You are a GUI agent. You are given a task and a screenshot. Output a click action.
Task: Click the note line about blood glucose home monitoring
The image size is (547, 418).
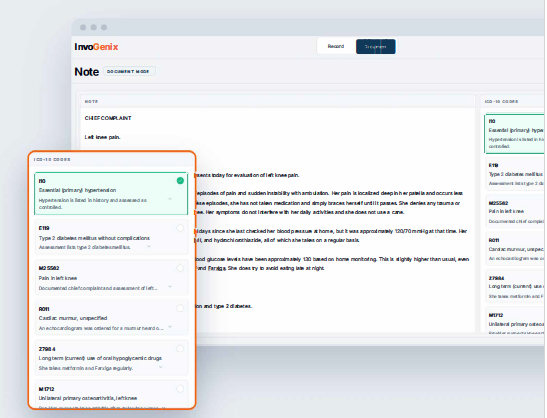point(332,259)
